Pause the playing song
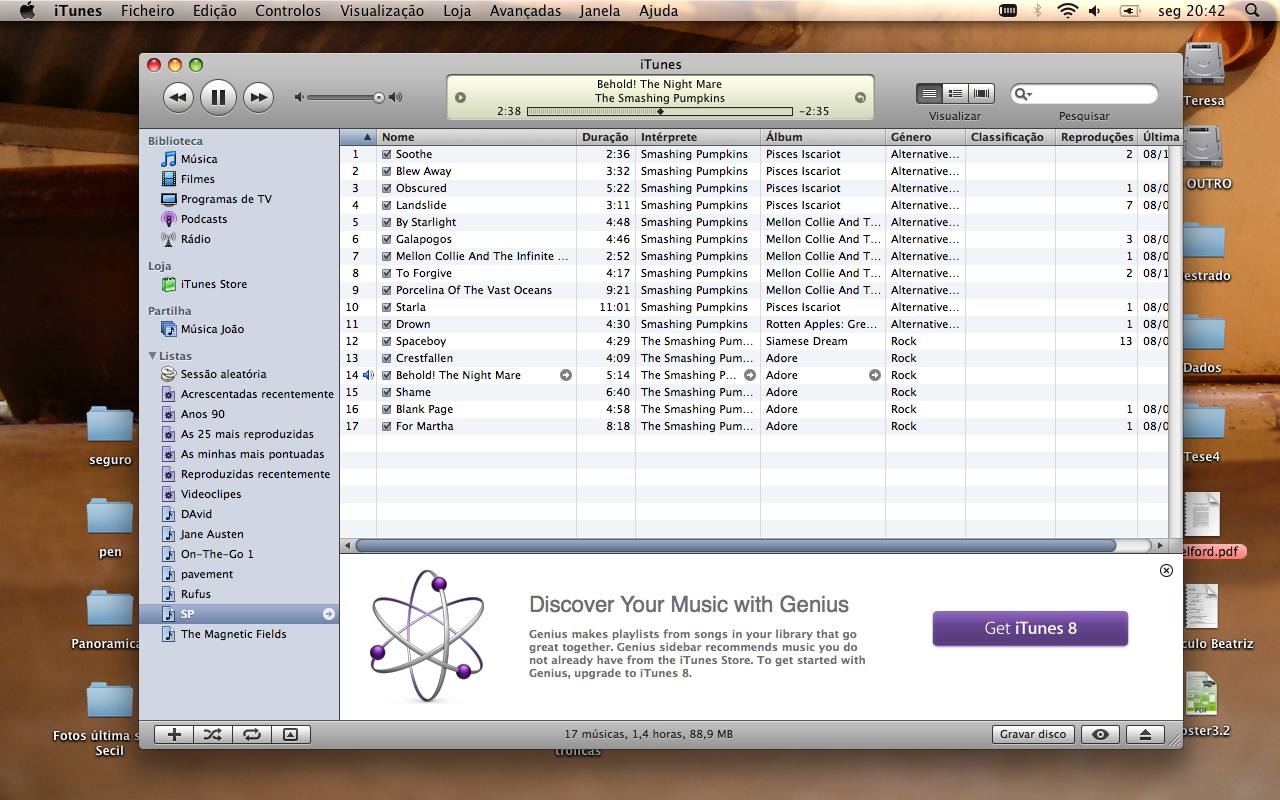The height and width of the screenshot is (800, 1280). coord(218,97)
